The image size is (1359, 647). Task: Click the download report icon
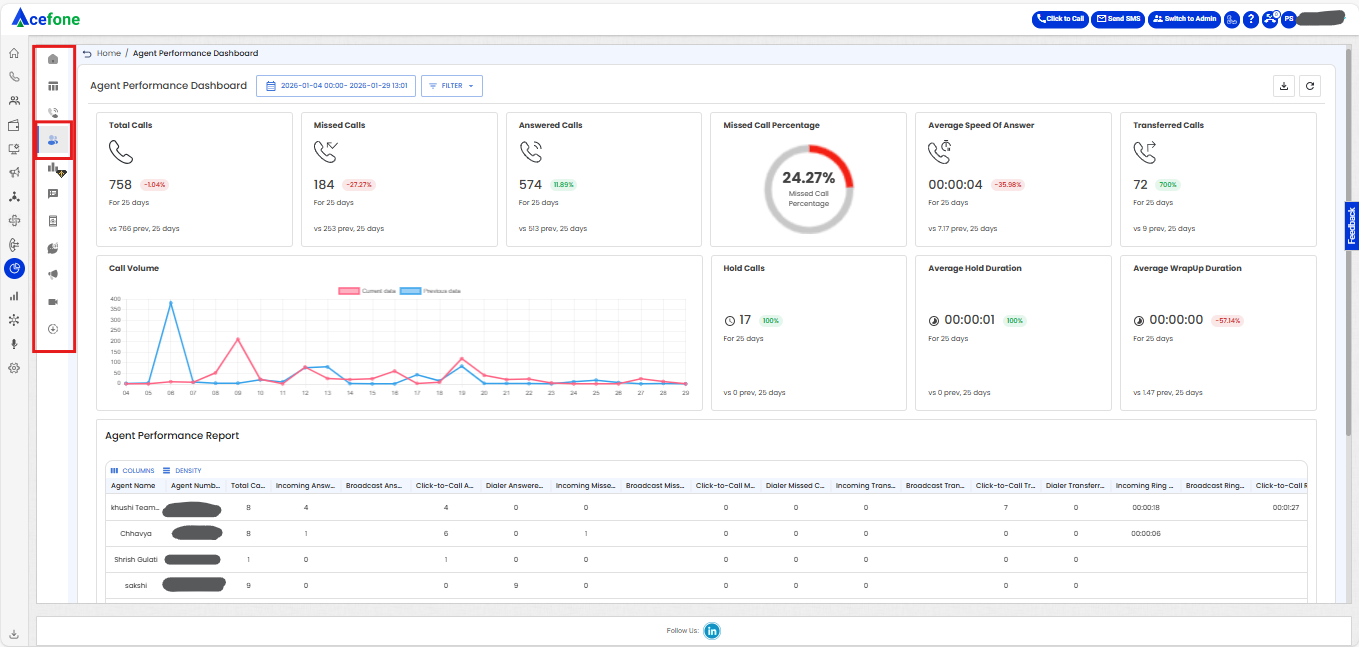[x=1284, y=86]
